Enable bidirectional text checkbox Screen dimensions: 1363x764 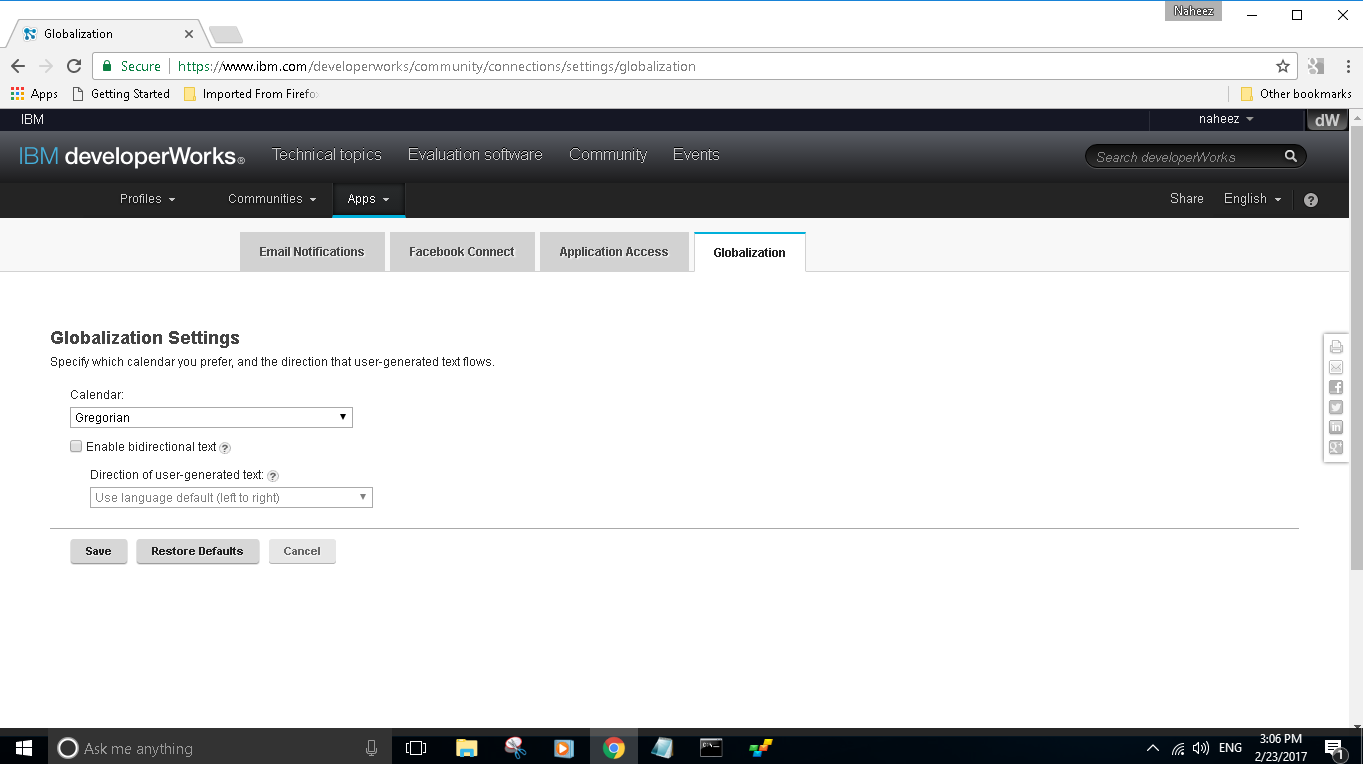pos(76,447)
